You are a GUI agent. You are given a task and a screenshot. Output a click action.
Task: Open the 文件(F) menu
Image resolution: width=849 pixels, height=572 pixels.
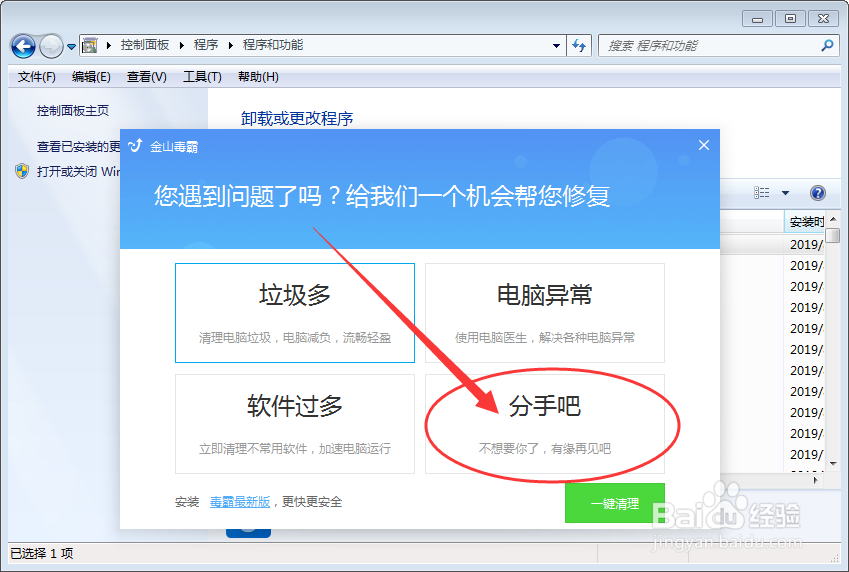(x=36, y=77)
